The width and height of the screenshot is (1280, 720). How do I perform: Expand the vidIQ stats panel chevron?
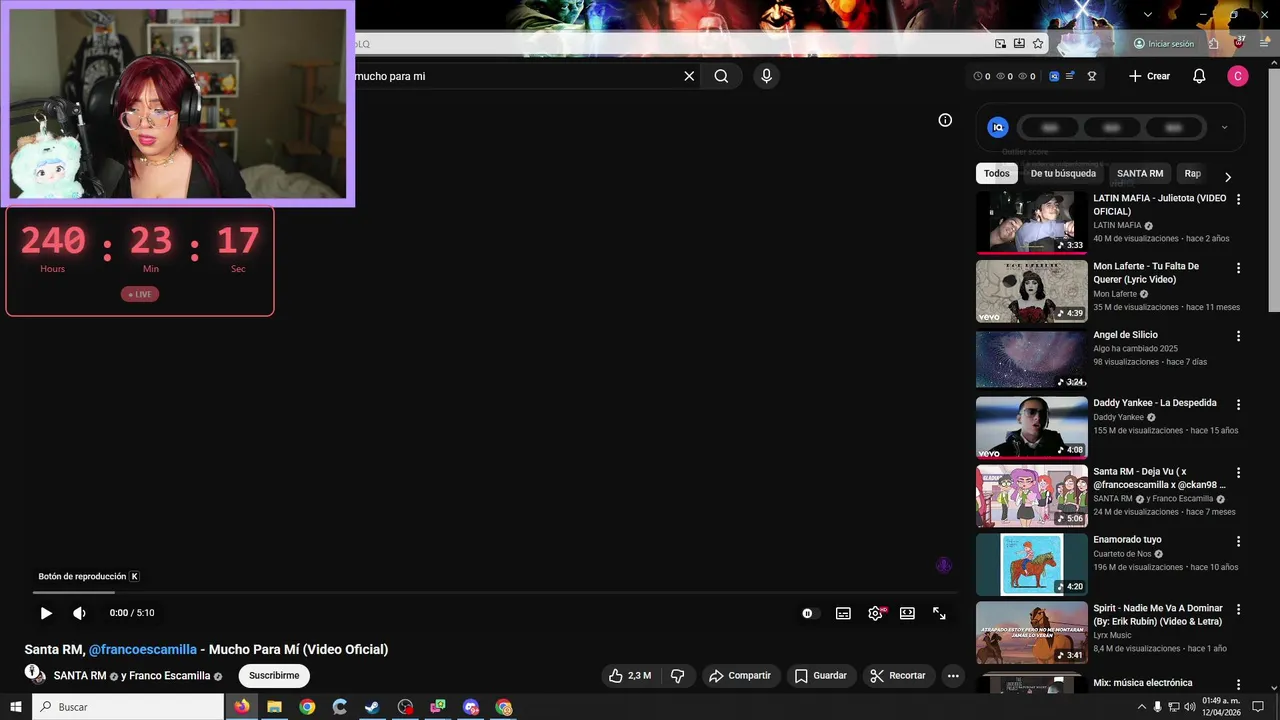[1224, 127]
